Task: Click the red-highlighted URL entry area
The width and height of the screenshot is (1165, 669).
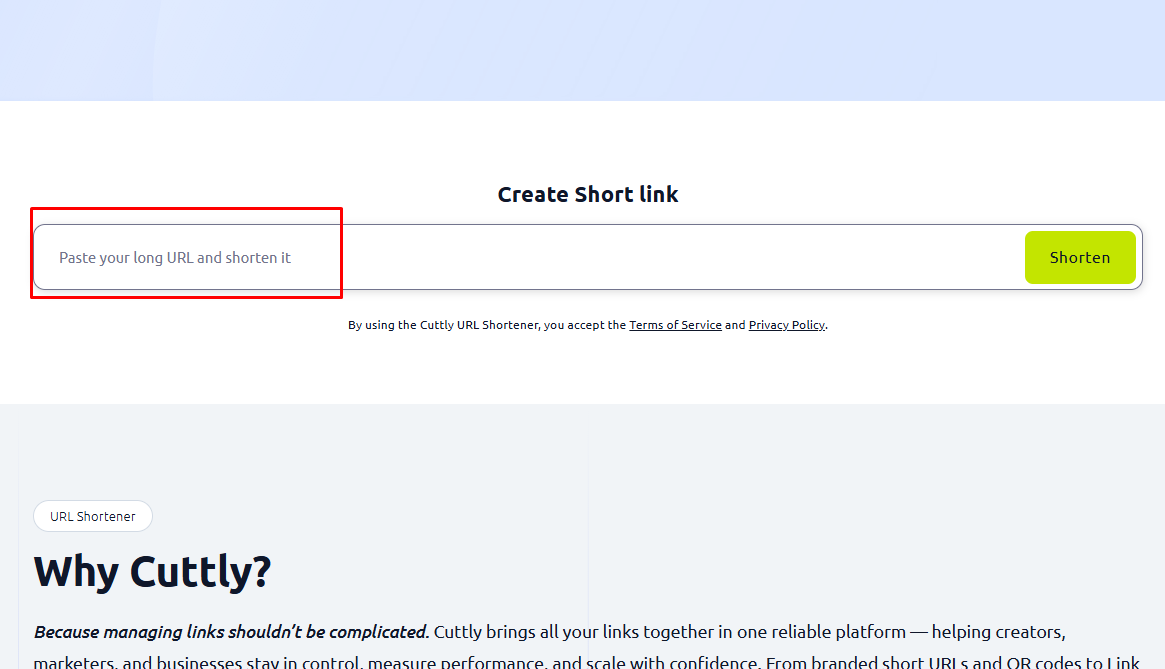Action: pos(186,257)
